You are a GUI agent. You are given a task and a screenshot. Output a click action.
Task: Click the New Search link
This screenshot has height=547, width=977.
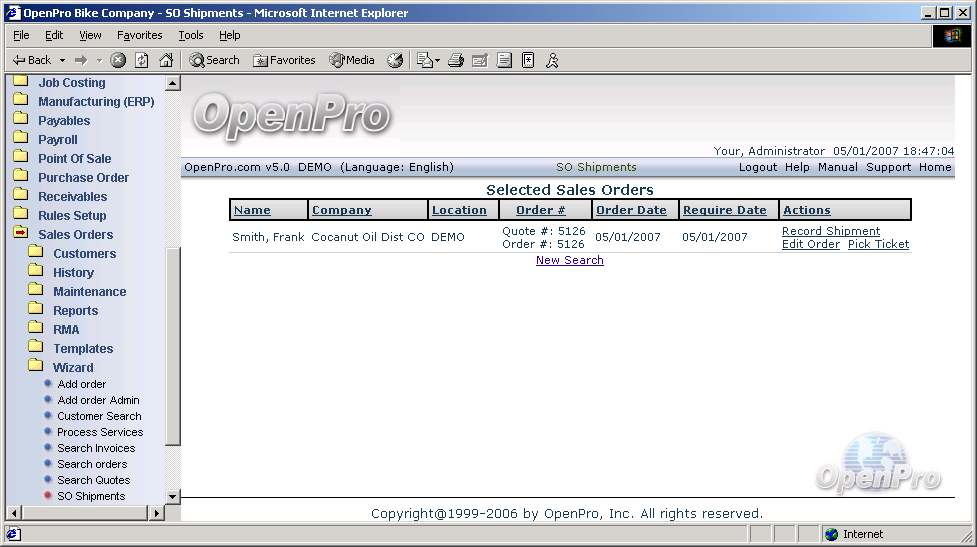[x=569, y=260]
